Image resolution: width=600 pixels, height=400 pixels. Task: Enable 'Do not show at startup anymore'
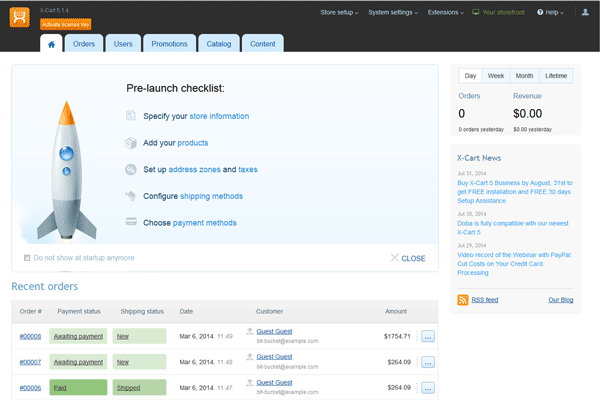(27, 258)
